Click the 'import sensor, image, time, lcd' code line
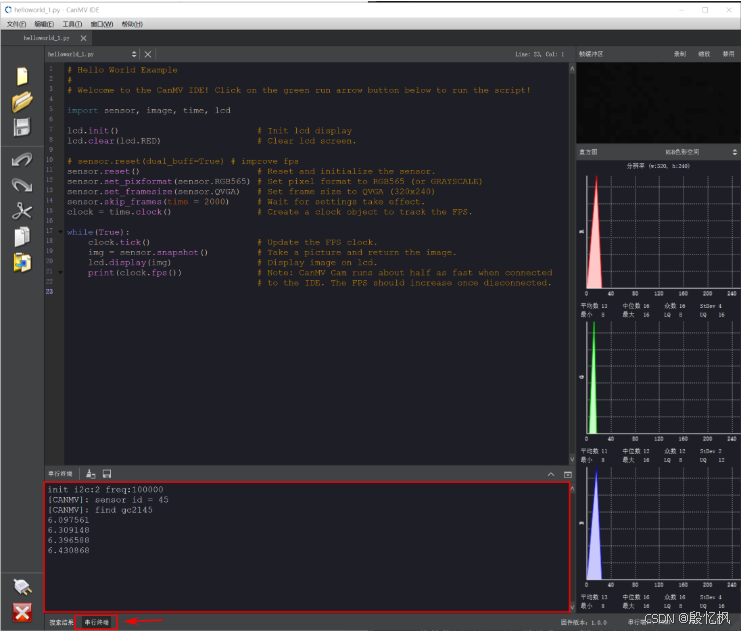This screenshot has width=742, height=632. (x=149, y=110)
